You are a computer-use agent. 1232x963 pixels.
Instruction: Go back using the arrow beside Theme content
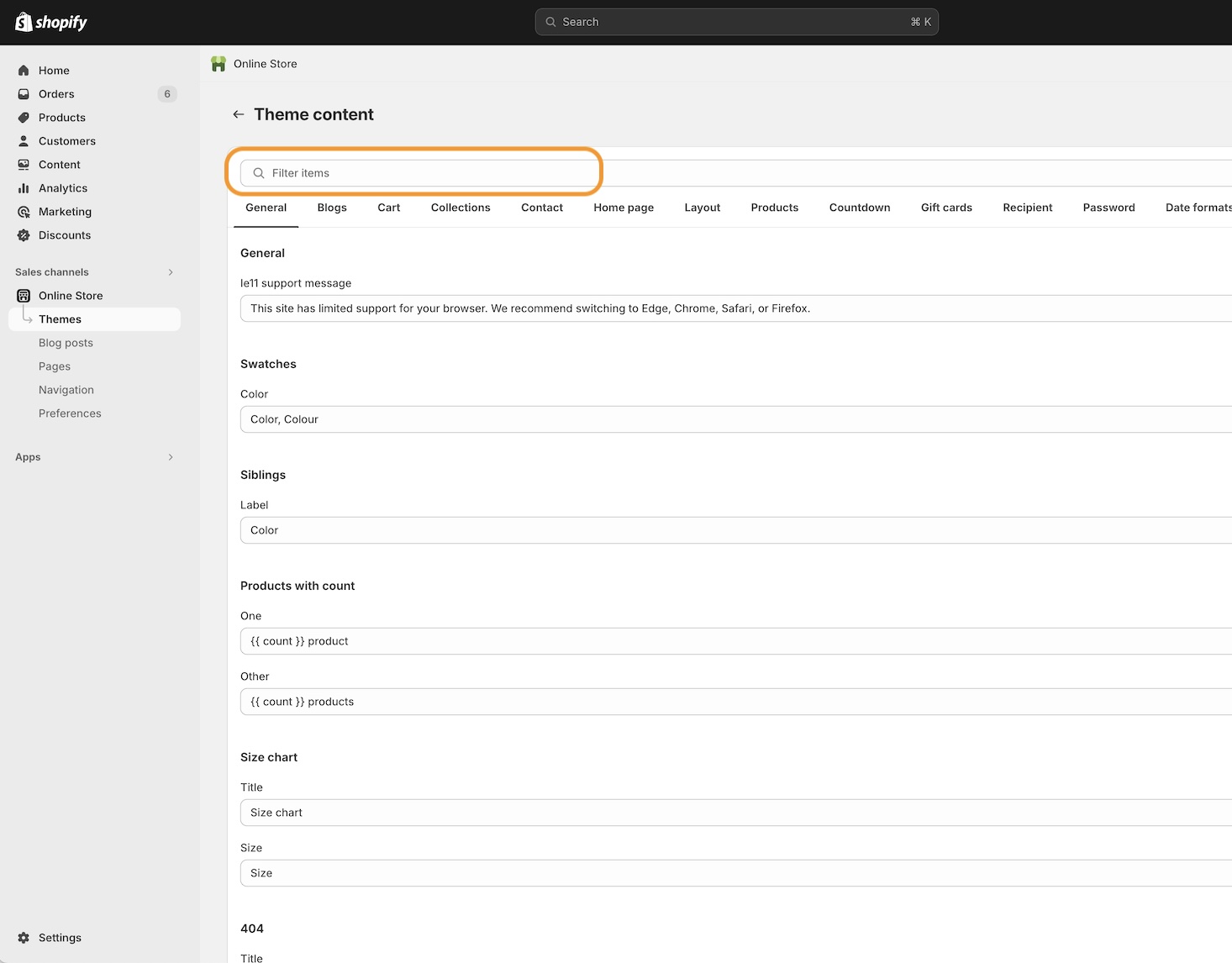click(x=239, y=114)
